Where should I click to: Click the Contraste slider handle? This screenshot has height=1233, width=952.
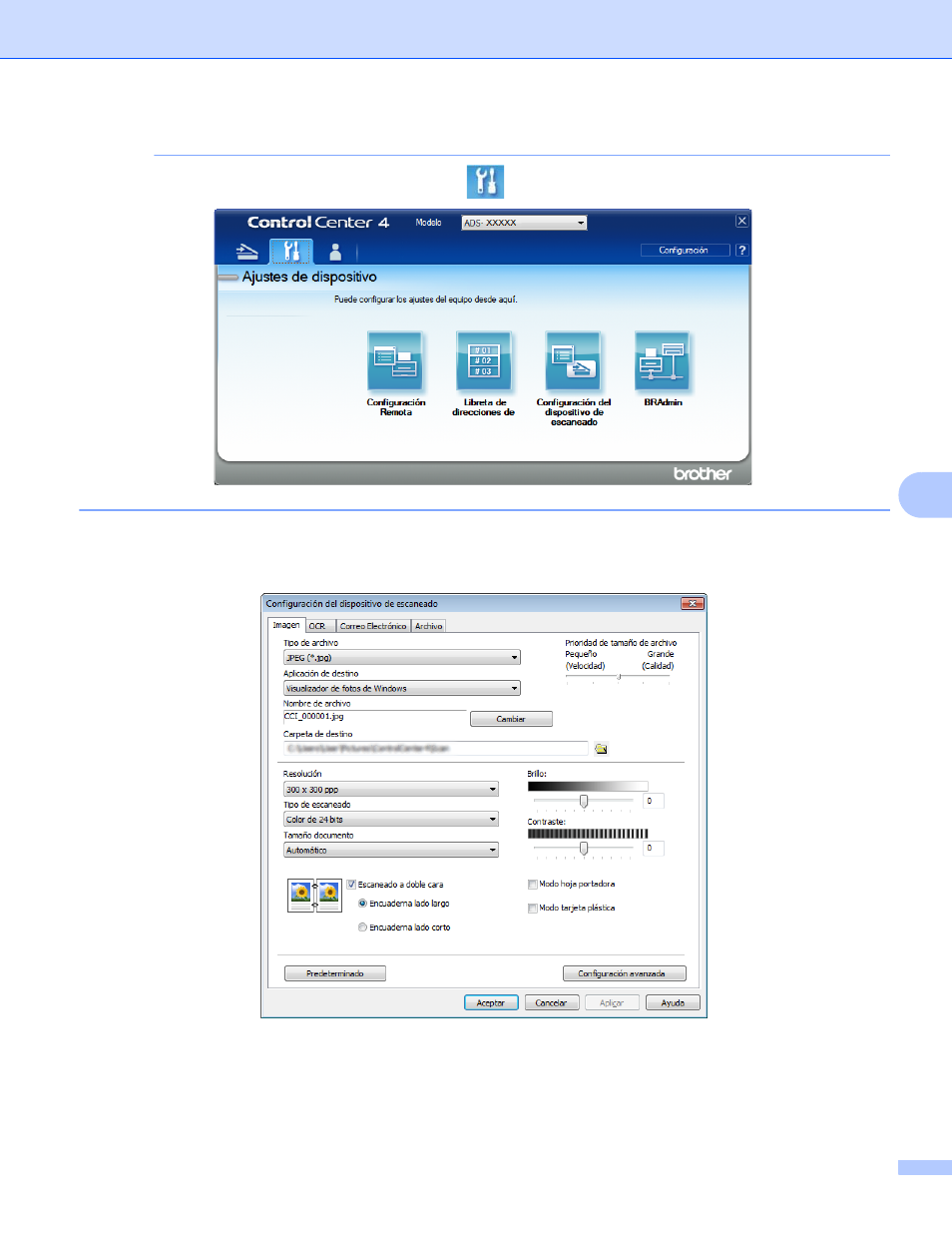pos(584,849)
